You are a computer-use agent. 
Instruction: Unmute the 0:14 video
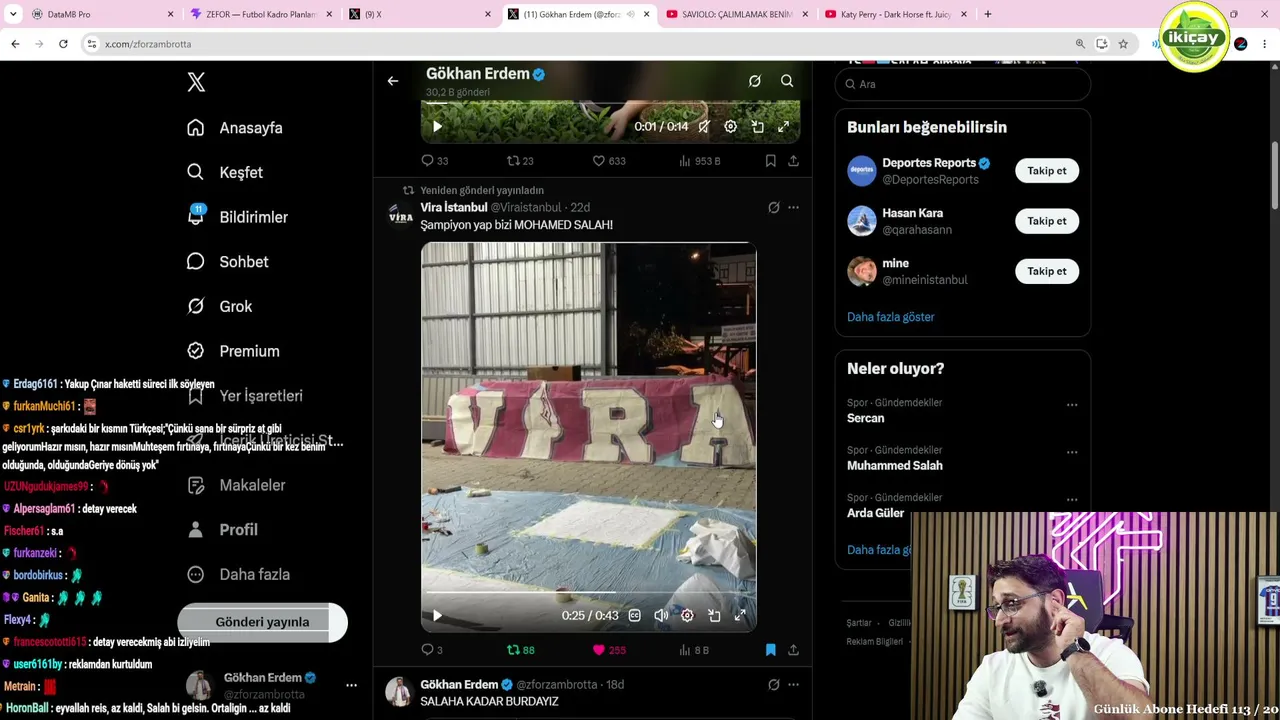(704, 127)
